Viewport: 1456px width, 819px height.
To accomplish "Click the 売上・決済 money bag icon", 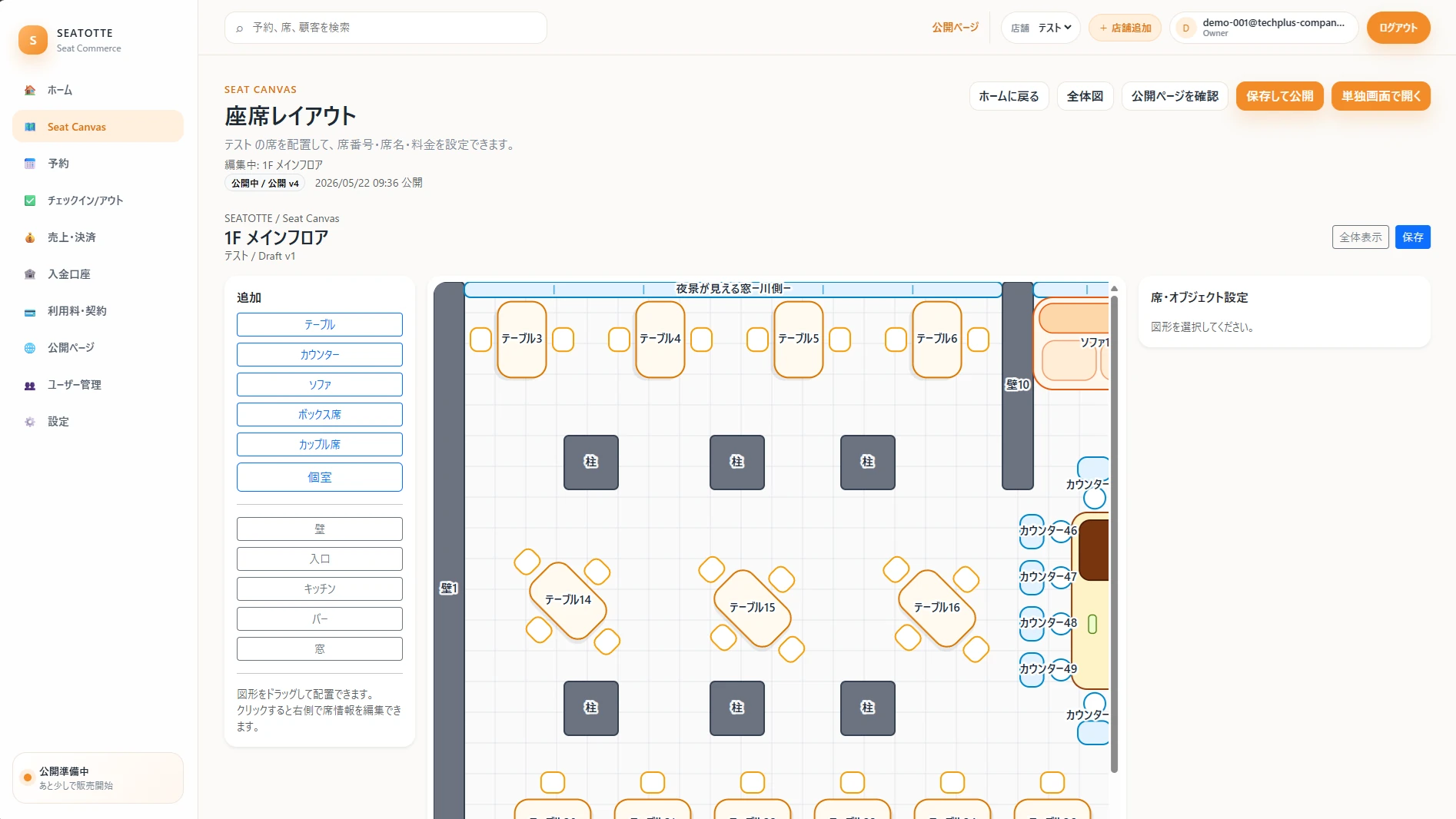I will point(30,237).
